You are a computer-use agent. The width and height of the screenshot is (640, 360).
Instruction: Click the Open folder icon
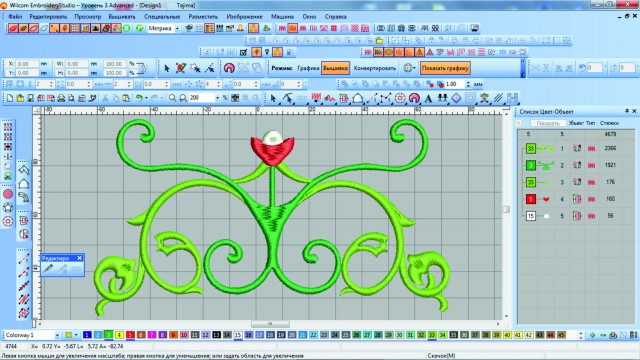click(20, 98)
